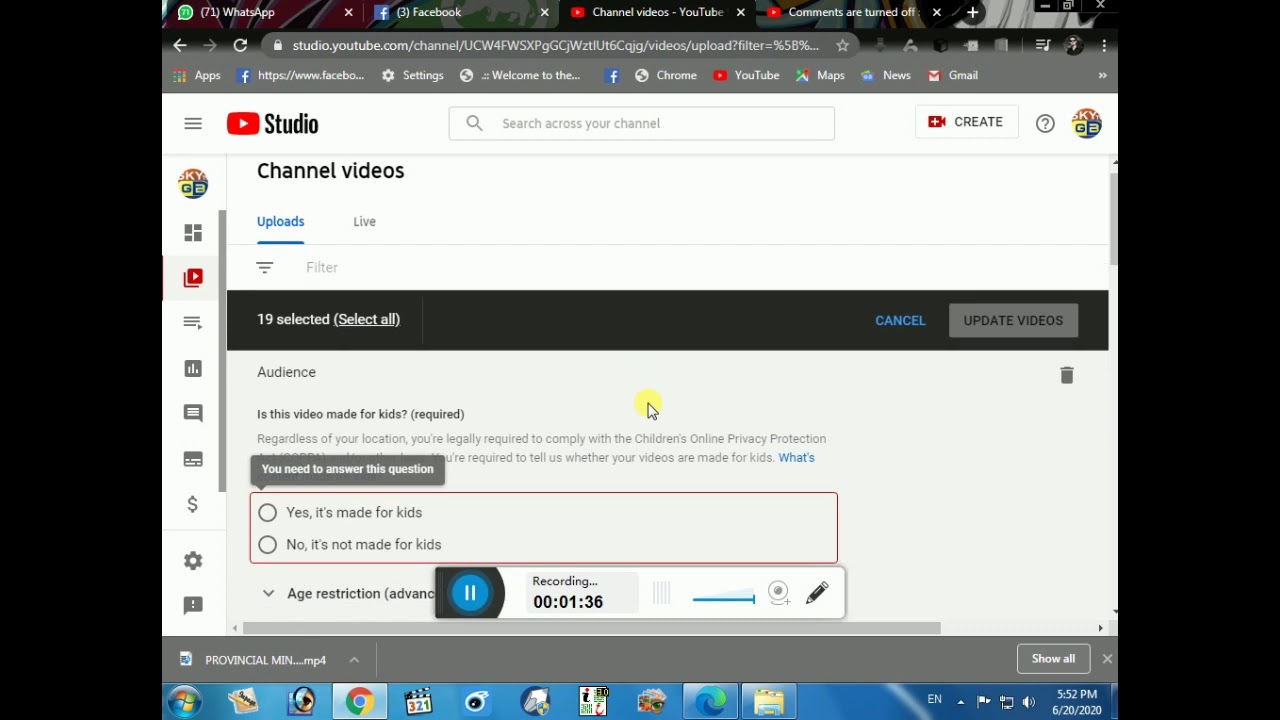Image resolution: width=1280 pixels, height=720 pixels.
Task: Open the YouTube bookmark
Action: (x=746, y=75)
